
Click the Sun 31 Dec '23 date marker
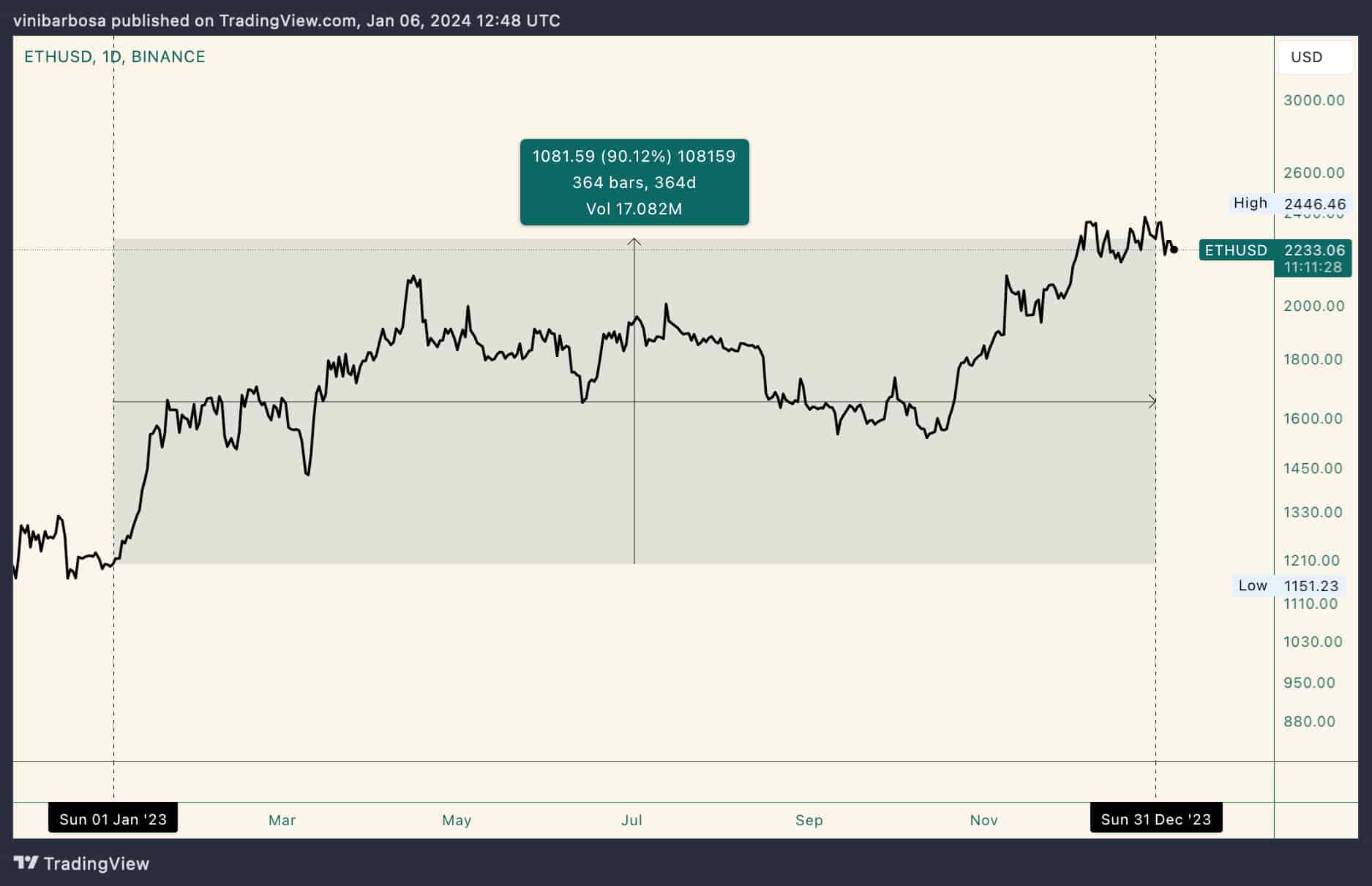[1155, 819]
